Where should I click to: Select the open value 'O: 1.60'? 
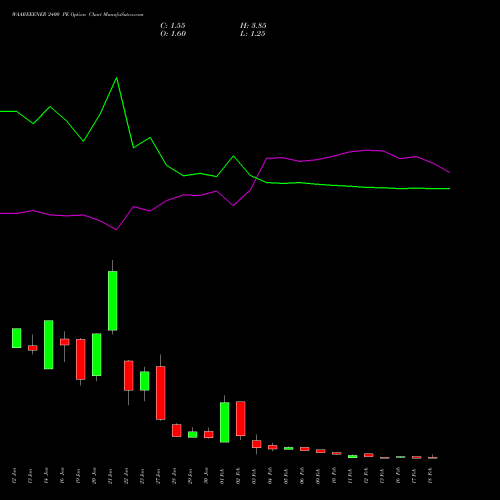173,34
